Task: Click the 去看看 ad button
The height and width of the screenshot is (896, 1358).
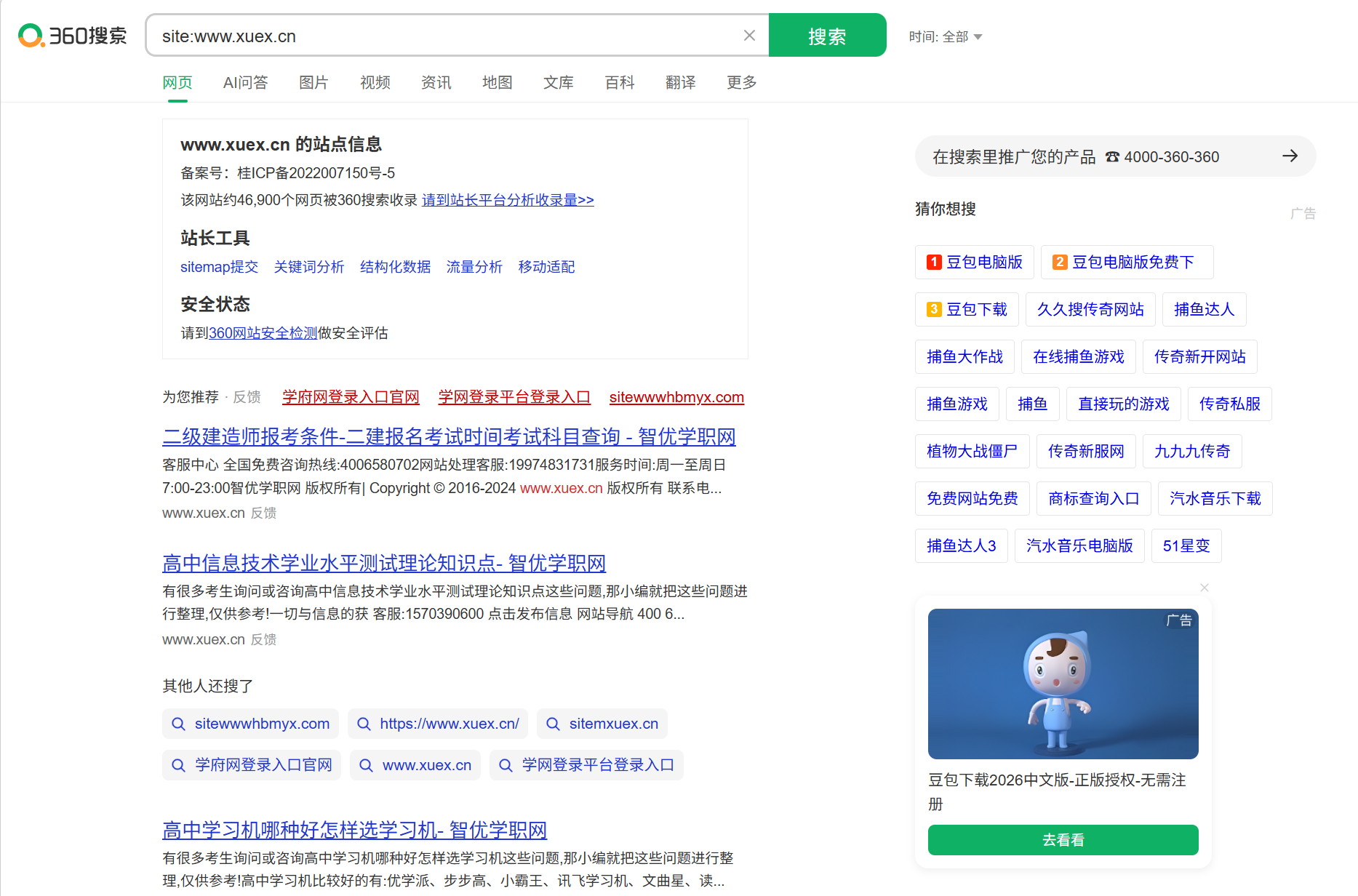Action: tap(1063, 840)
